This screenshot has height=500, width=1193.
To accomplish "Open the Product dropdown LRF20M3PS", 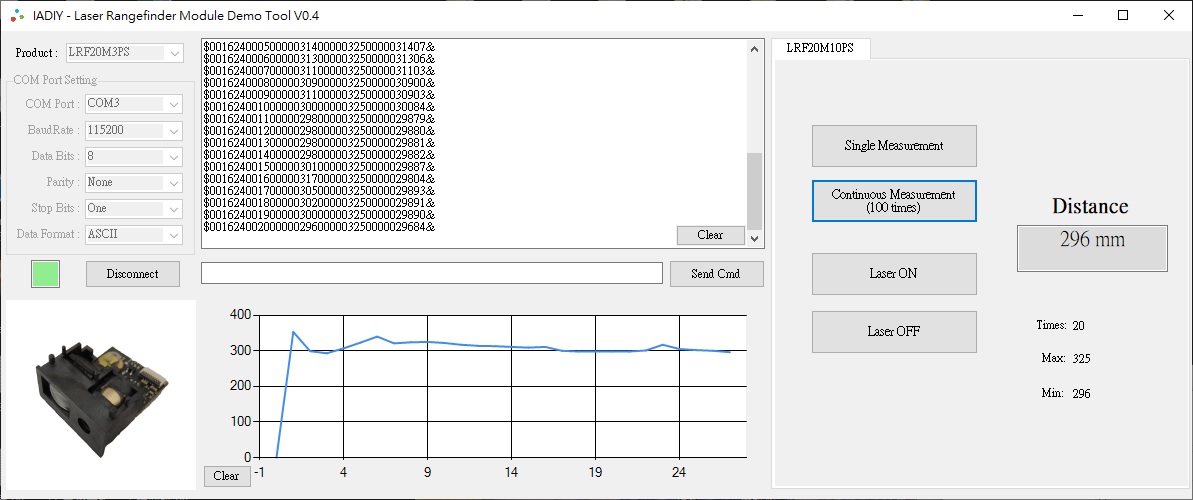I will (125, 53).
